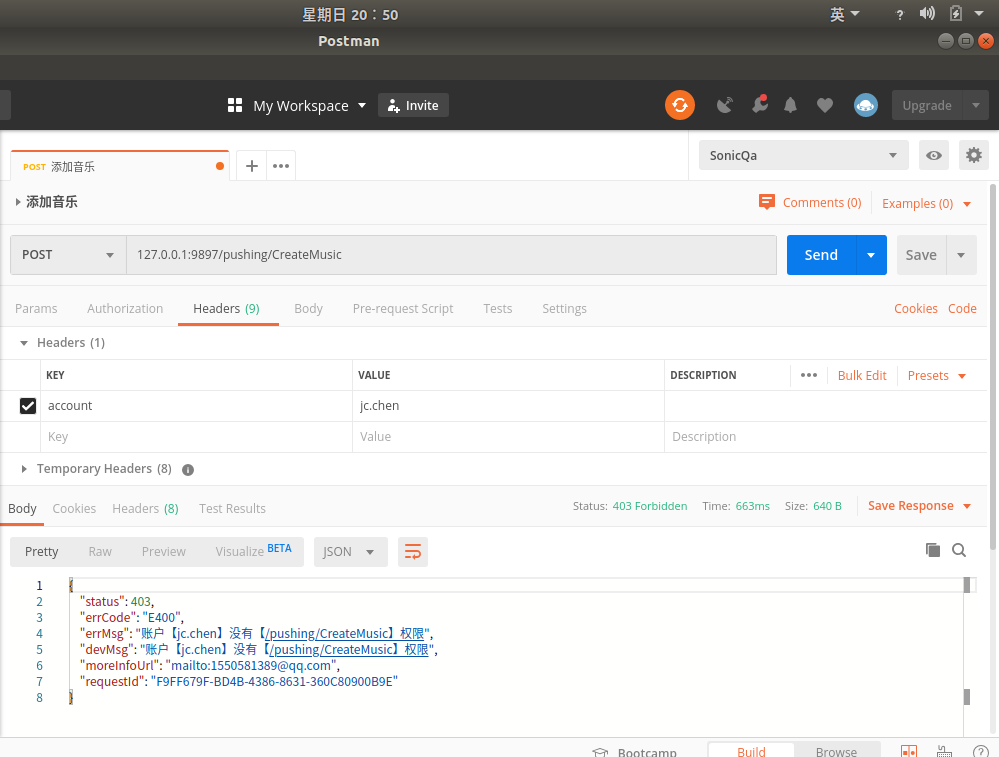Open the Save Response dropdown
The height and width of the screenshot is (757, 999).
[919, 506]
